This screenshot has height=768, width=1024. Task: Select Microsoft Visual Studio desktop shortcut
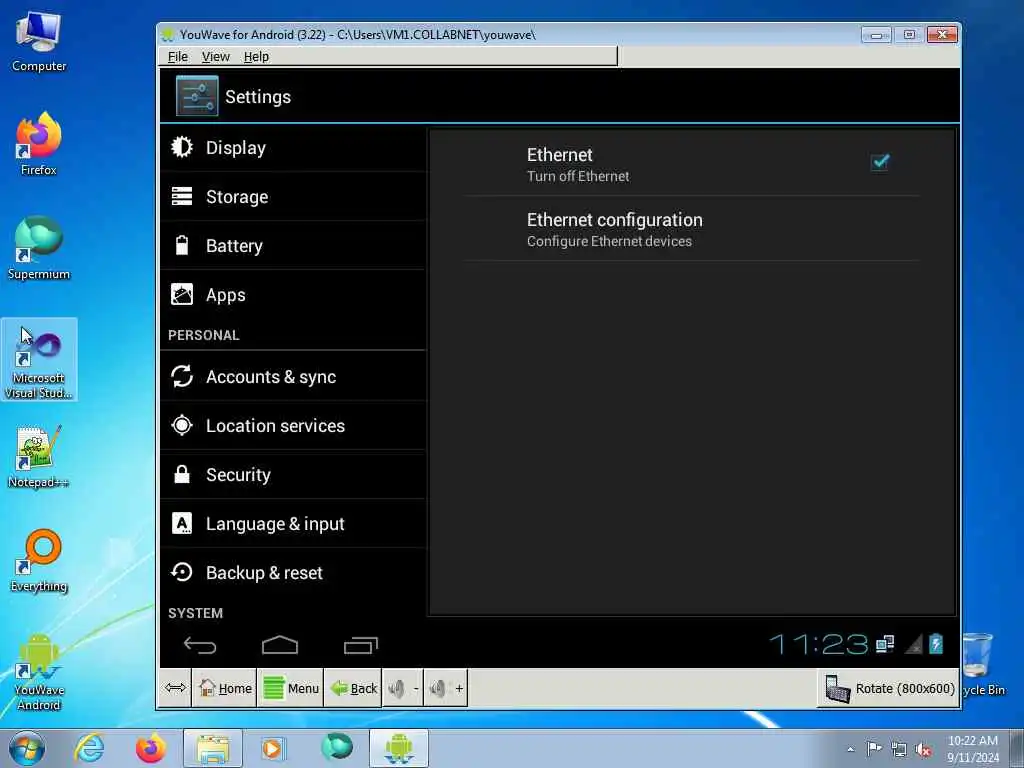click(39, 360)
